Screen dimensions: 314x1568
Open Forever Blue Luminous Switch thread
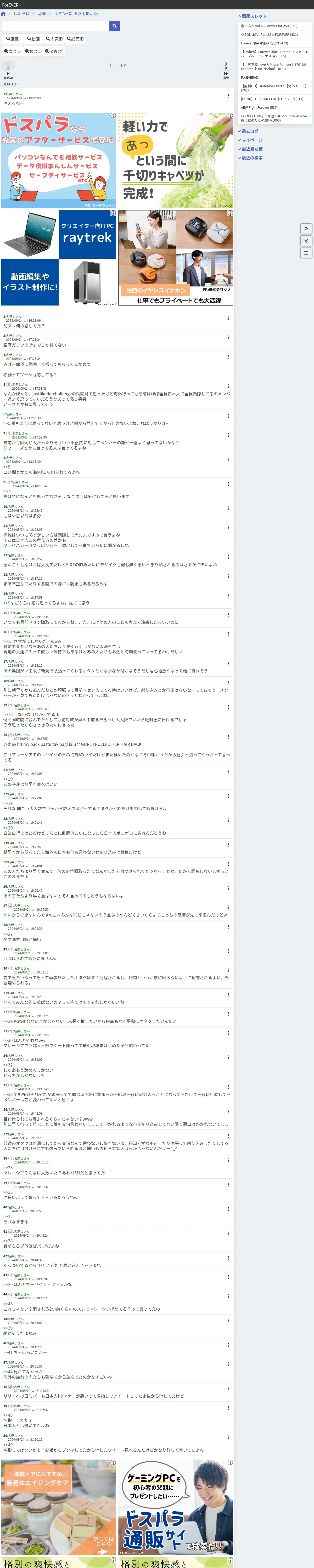click(274, 54)
